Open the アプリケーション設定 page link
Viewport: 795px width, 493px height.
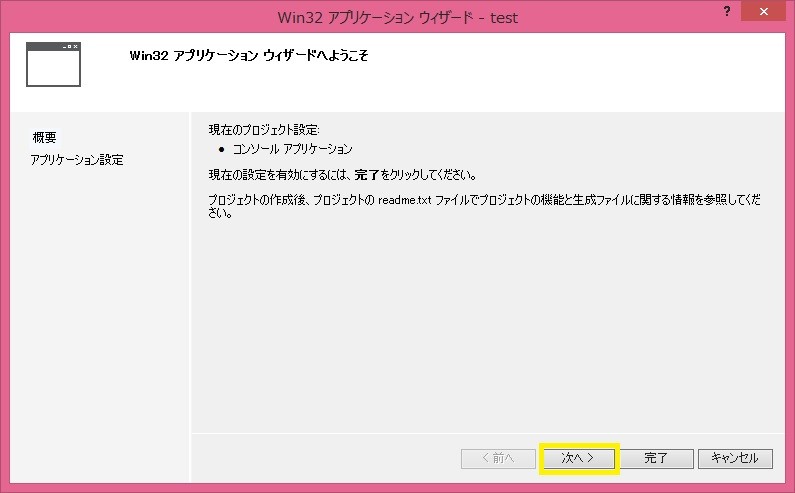tap(77, 160)
